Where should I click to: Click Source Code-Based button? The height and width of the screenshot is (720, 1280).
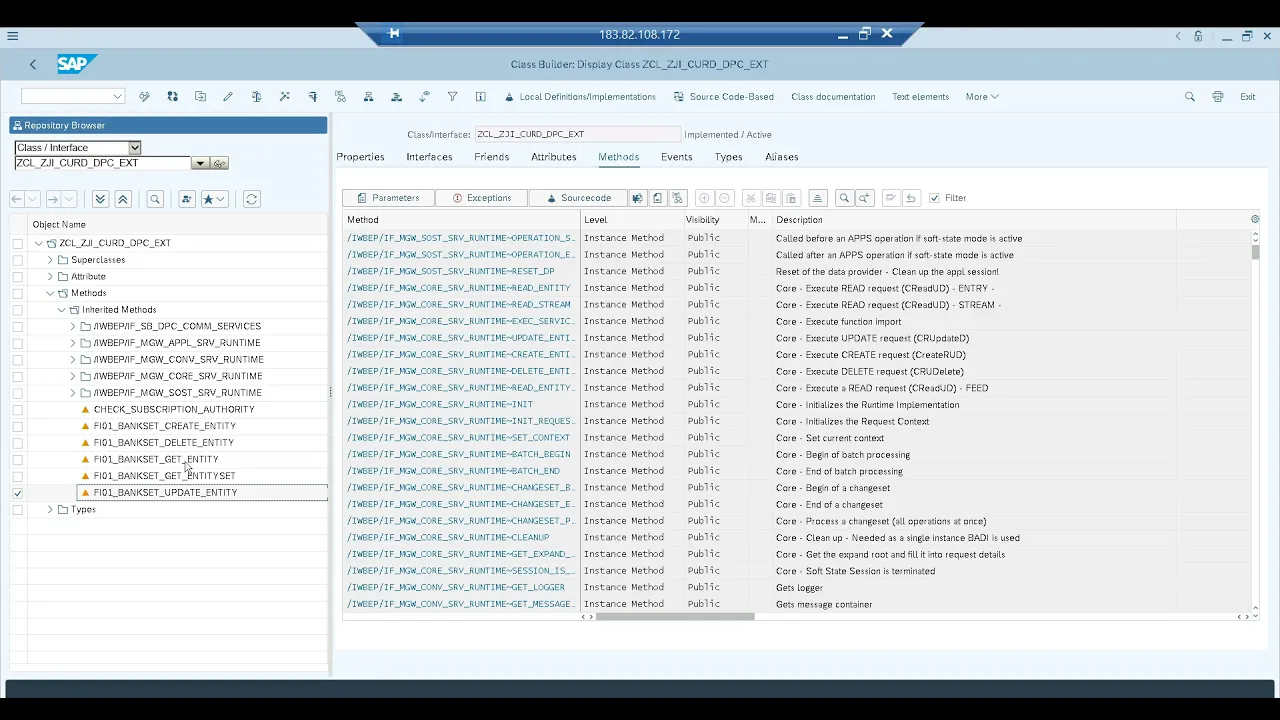724,97
